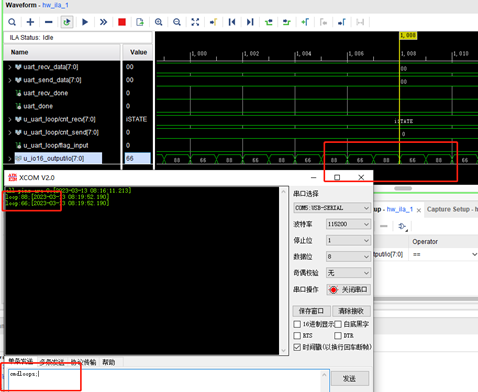Open the 停止位 stop bit dropdown
478x392 pixels.
(348, 240)
